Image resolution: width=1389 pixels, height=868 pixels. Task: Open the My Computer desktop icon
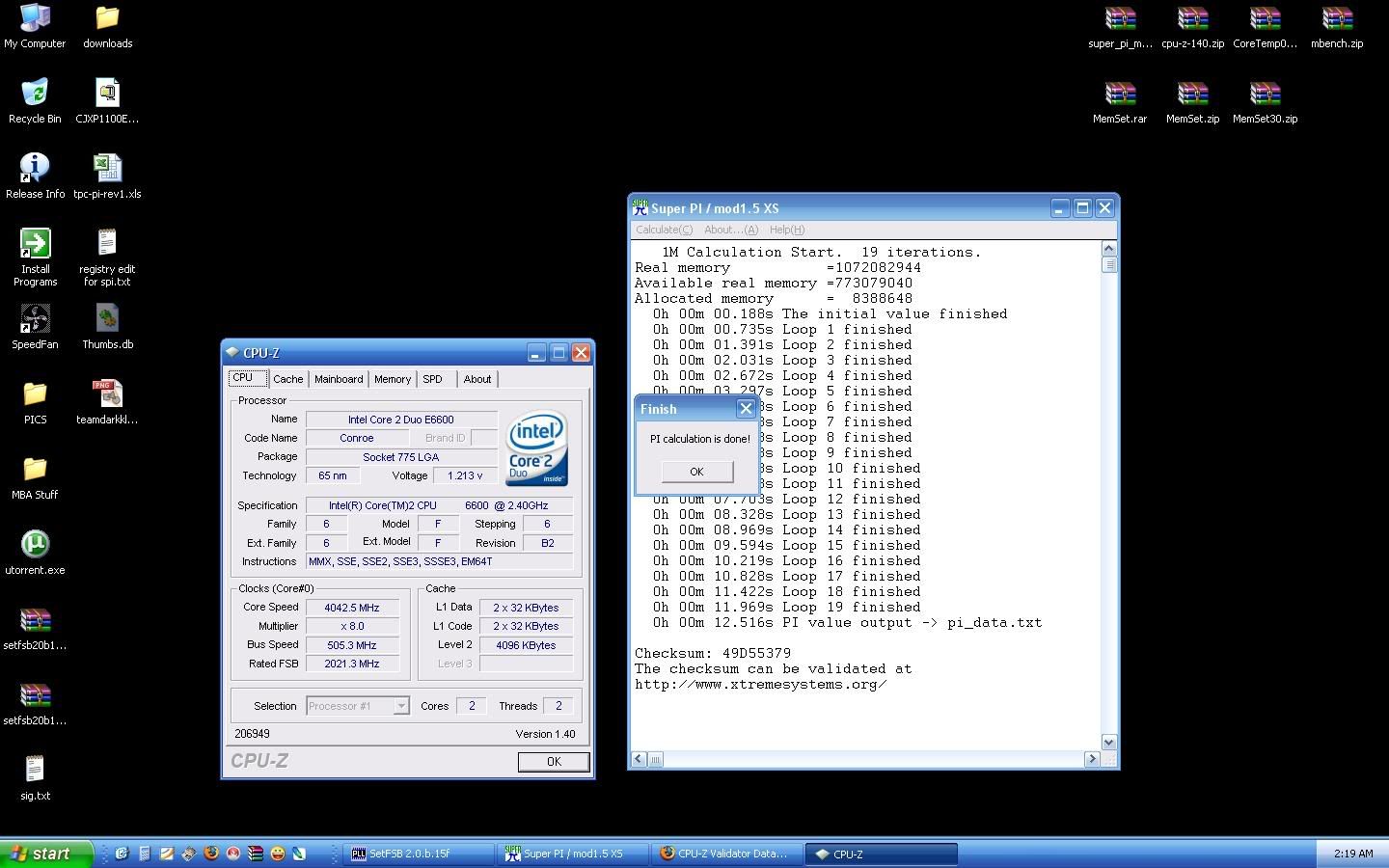35,26
